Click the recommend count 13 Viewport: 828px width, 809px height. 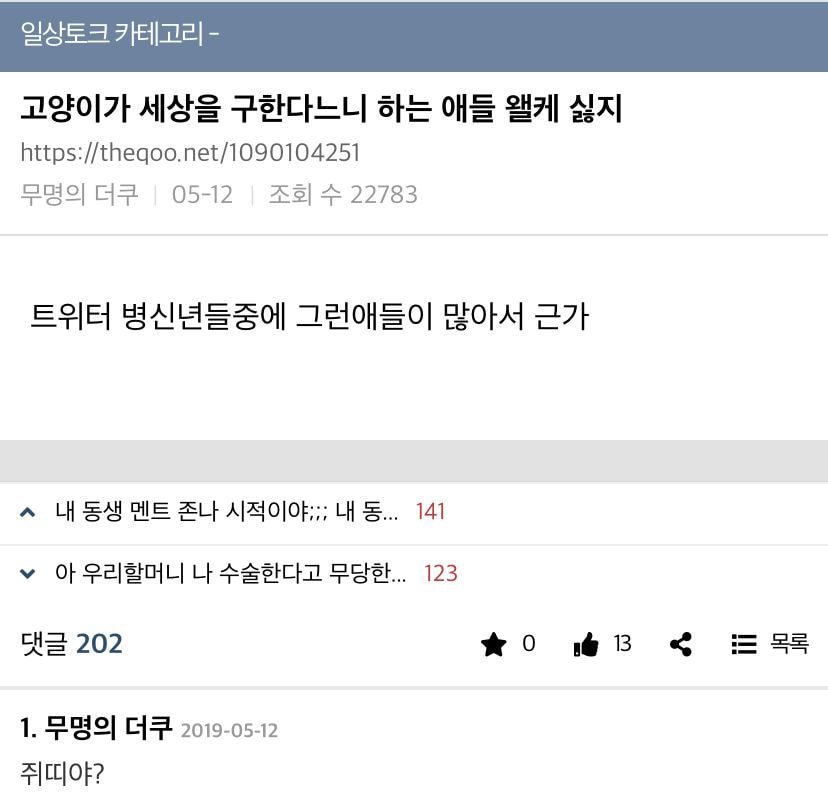click(623, 644)
